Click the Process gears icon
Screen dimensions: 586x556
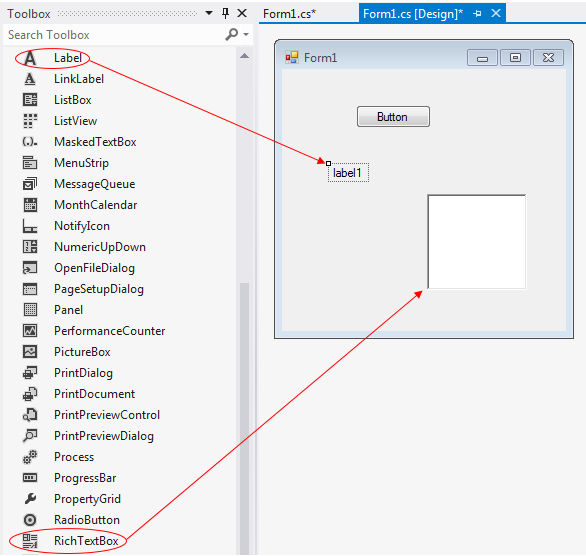coord(30,457)
